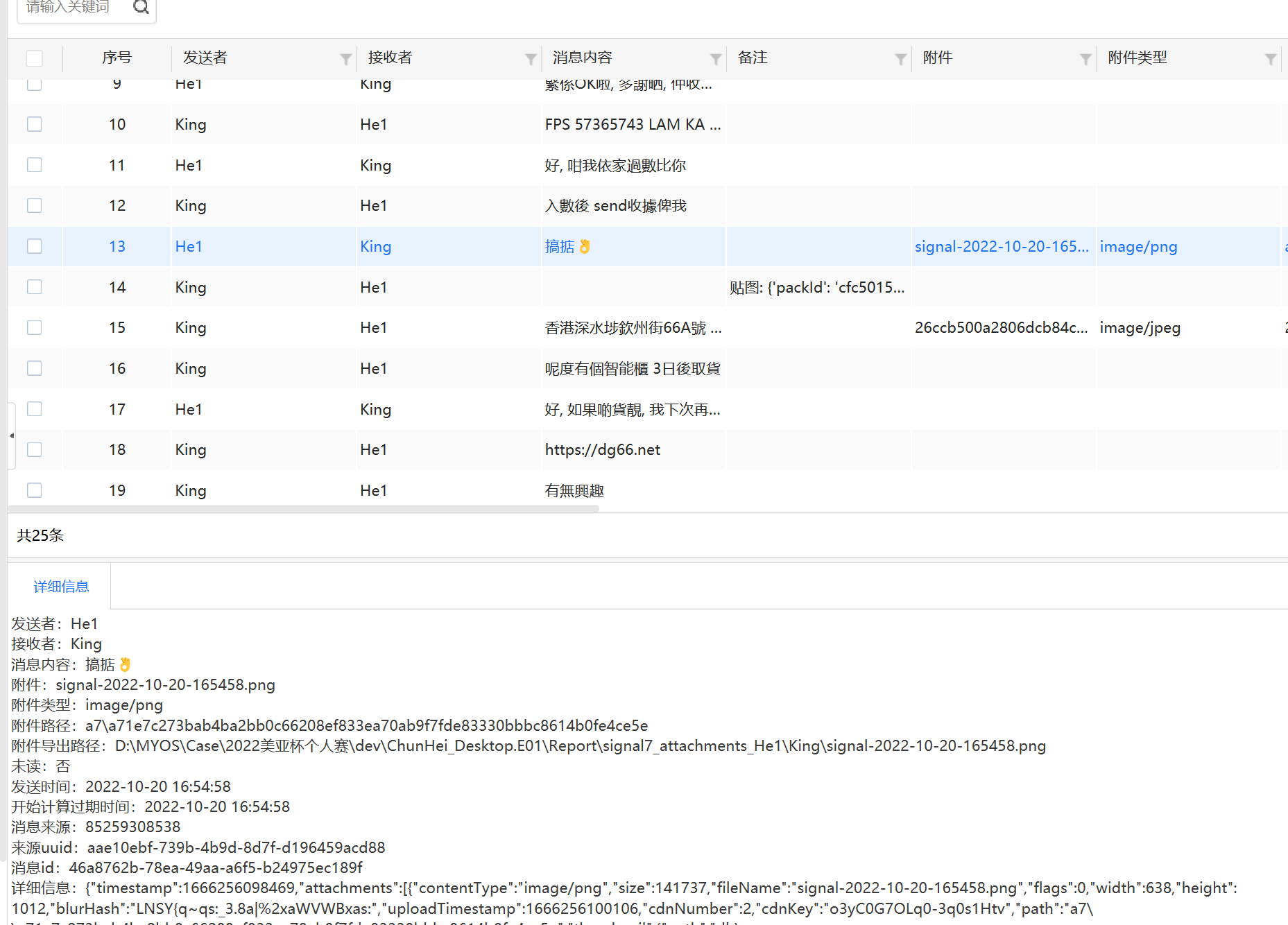
Task: Select message 好, 咁我依家過數比你
Action: pos(615,166)
